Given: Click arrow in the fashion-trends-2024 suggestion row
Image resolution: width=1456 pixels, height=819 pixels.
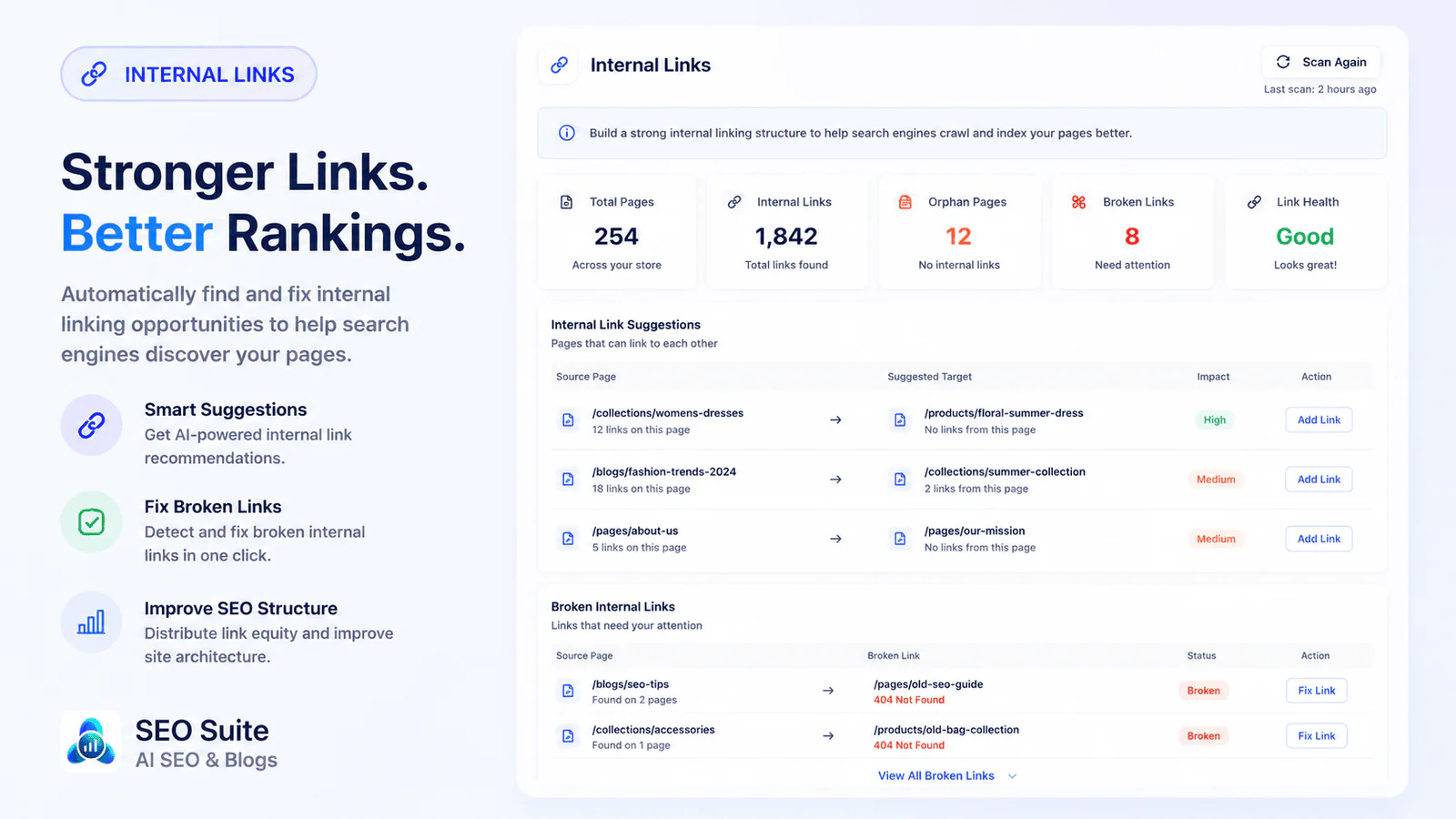Looking at the screenshot, I should [x=835, y=480].
